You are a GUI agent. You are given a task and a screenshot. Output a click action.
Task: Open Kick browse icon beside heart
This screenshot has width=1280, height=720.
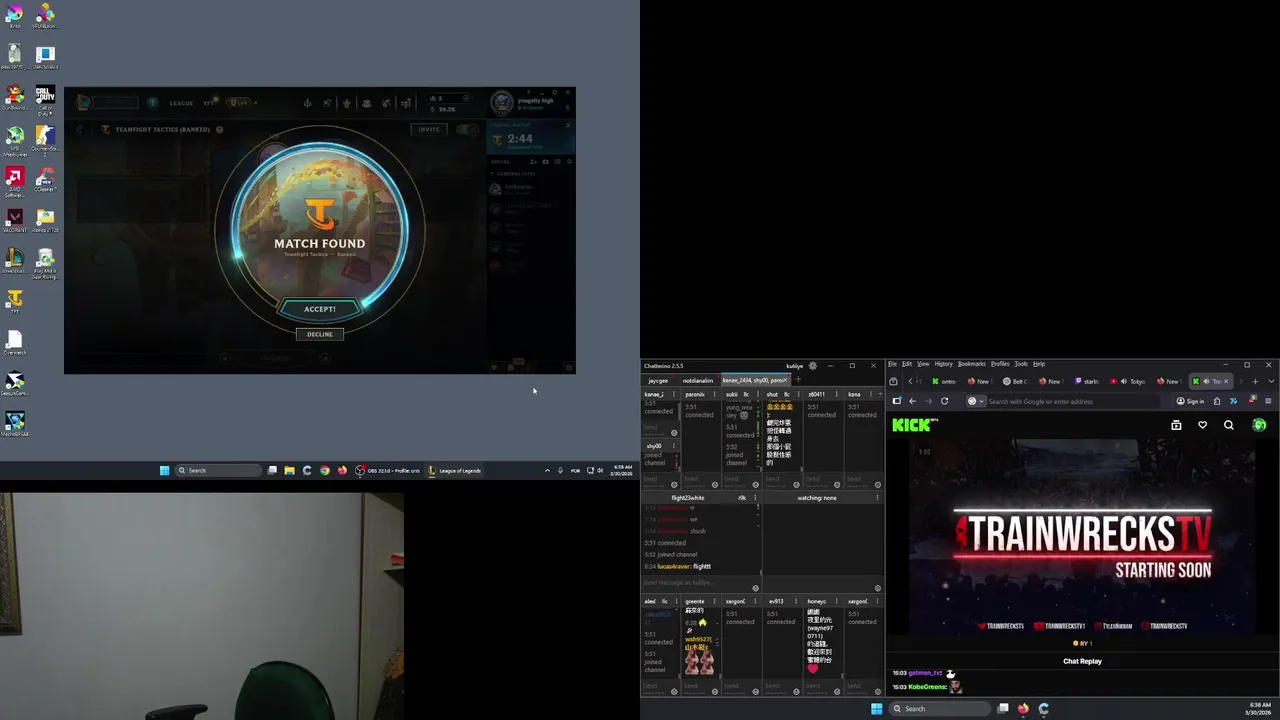(x=1176, y=425)
